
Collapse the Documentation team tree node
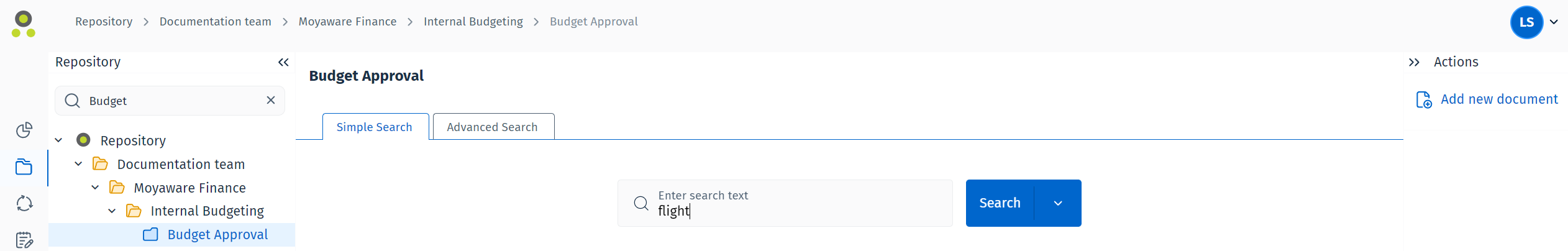pyautogui.click(x=78, y=164)
